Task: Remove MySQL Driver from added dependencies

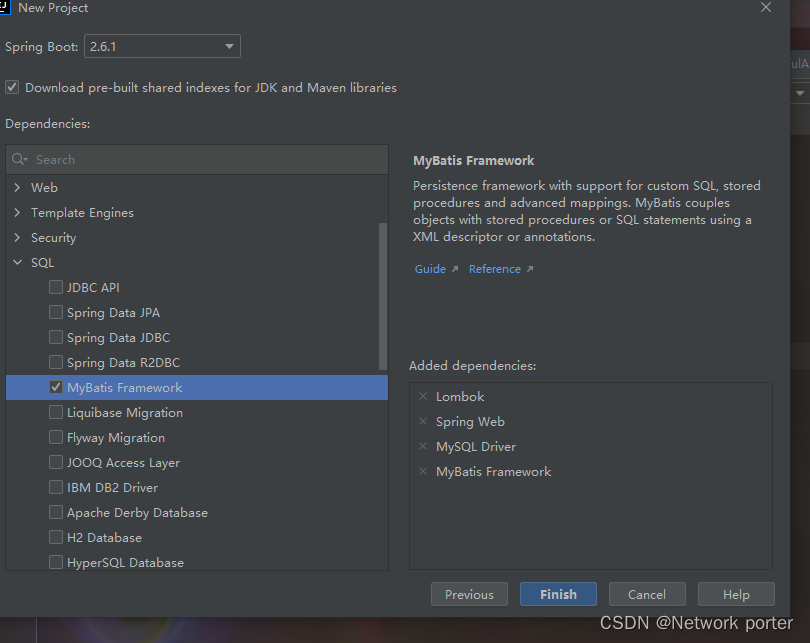Action: (x=423, y=446)
